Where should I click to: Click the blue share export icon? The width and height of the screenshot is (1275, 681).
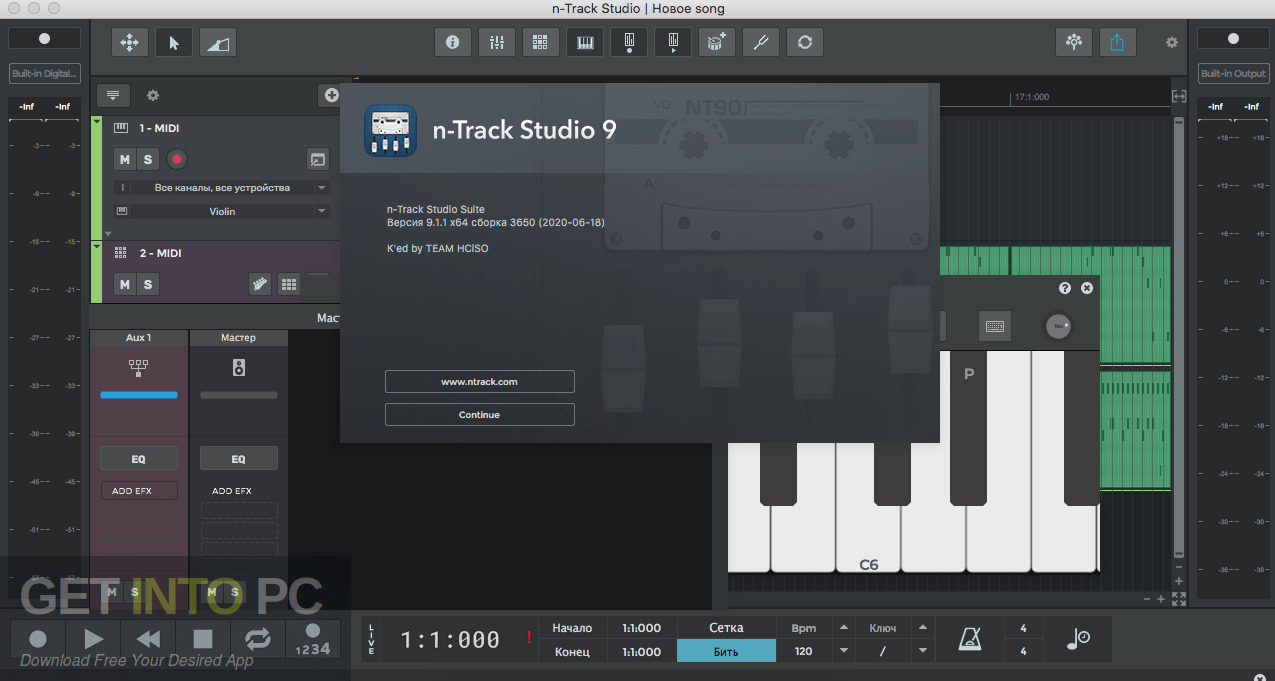pos(1117,42)
